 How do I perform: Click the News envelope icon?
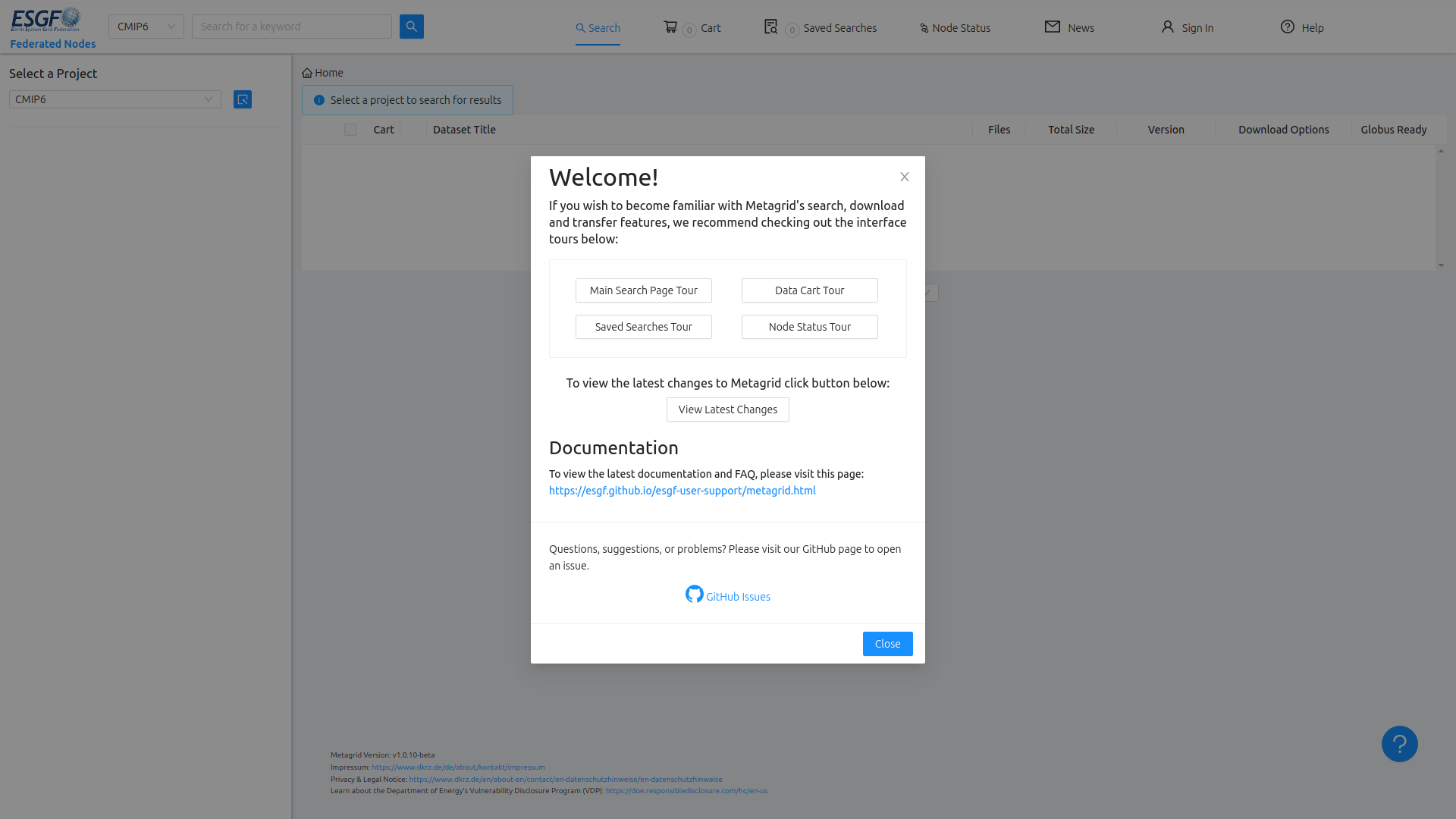pos(1053,27)
